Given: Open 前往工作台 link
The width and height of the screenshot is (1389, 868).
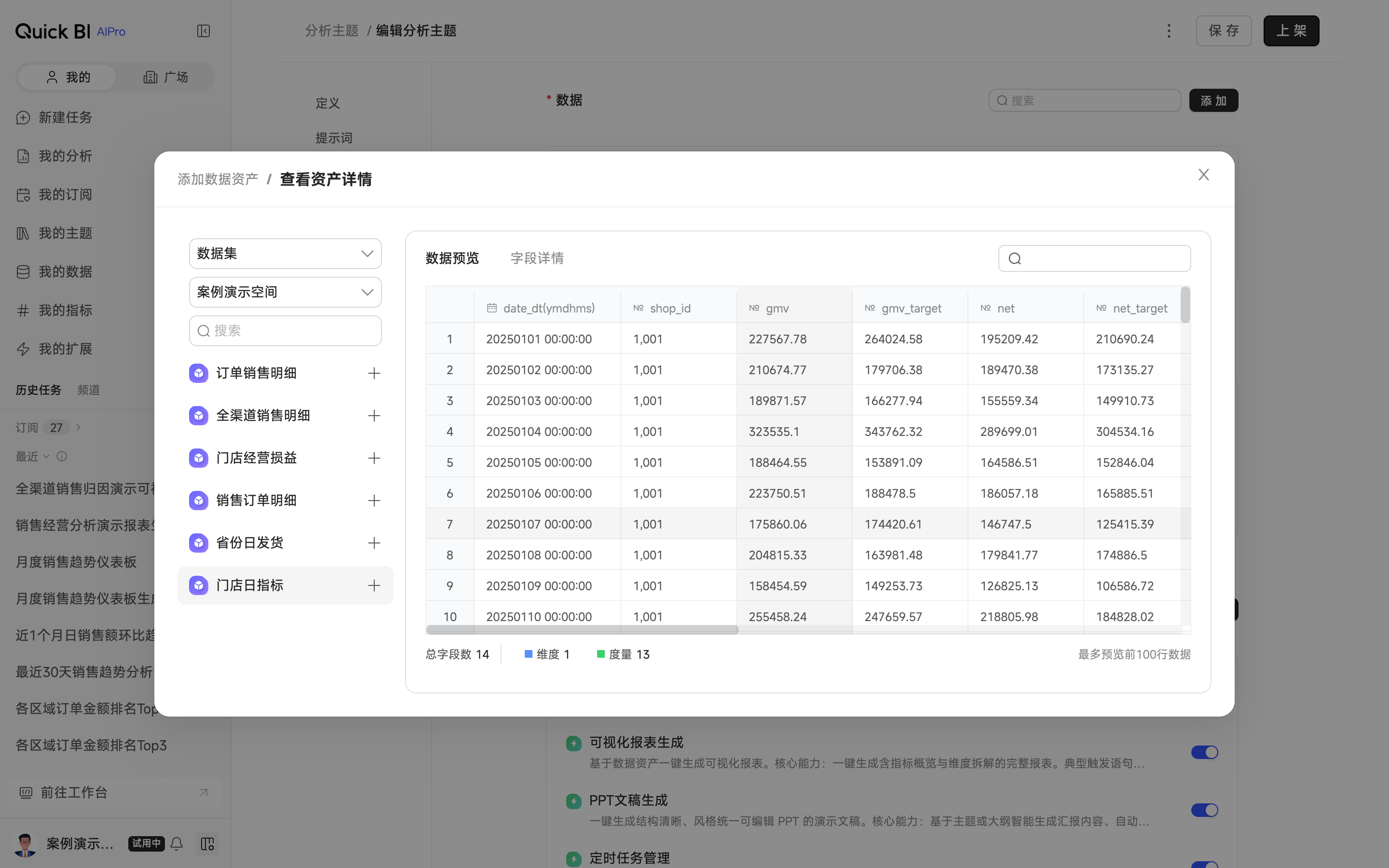Looking at the screenshot, I should pos(115,793).
